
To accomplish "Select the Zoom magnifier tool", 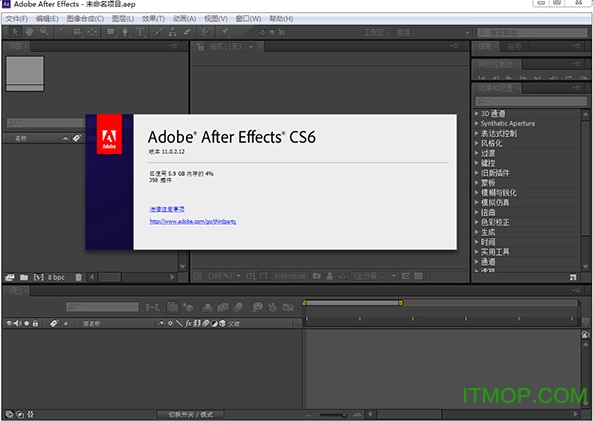I will click(x=44, y=32).
